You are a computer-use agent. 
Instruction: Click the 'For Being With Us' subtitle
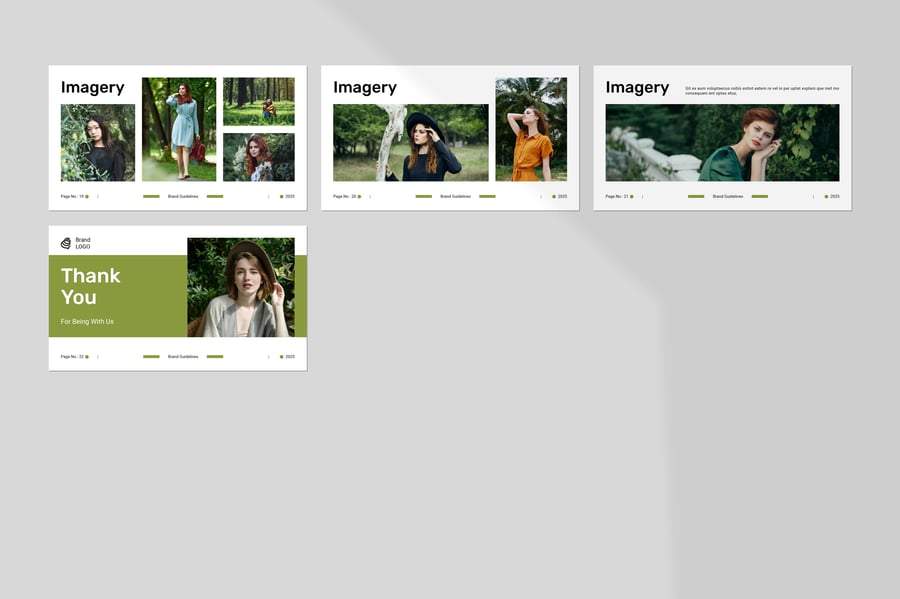click(x=87, y=321)
